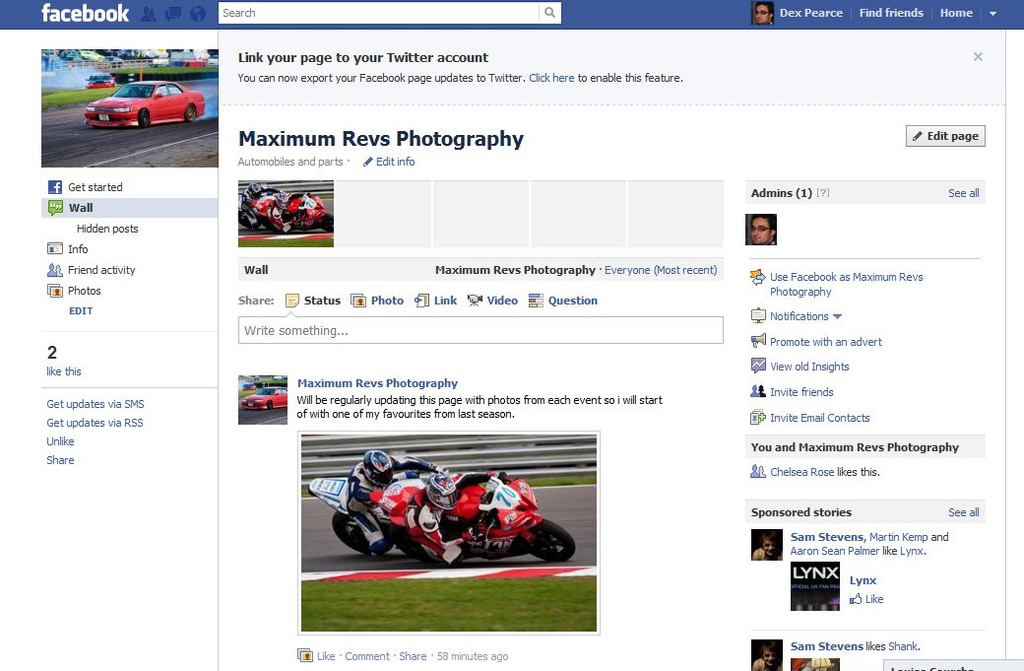Click the Lynx thumbs-up Like icon
This screenshot has width=1024, height=671.
pyautogui.click(x=856, y=599)
